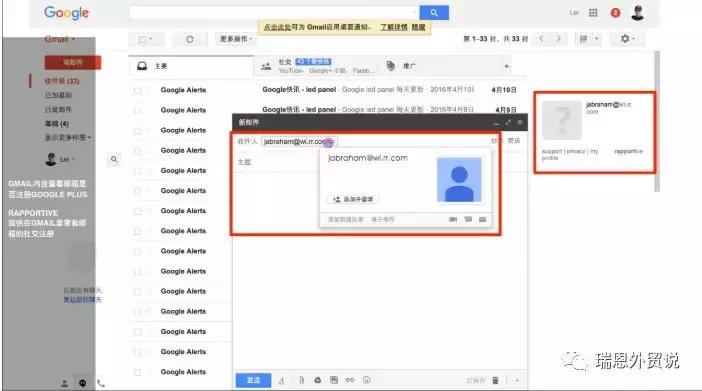Image resolution: width=702 pixels, height=391 pixels.
Task: Switch to the 推广 tab
Action: click(439, 66)
